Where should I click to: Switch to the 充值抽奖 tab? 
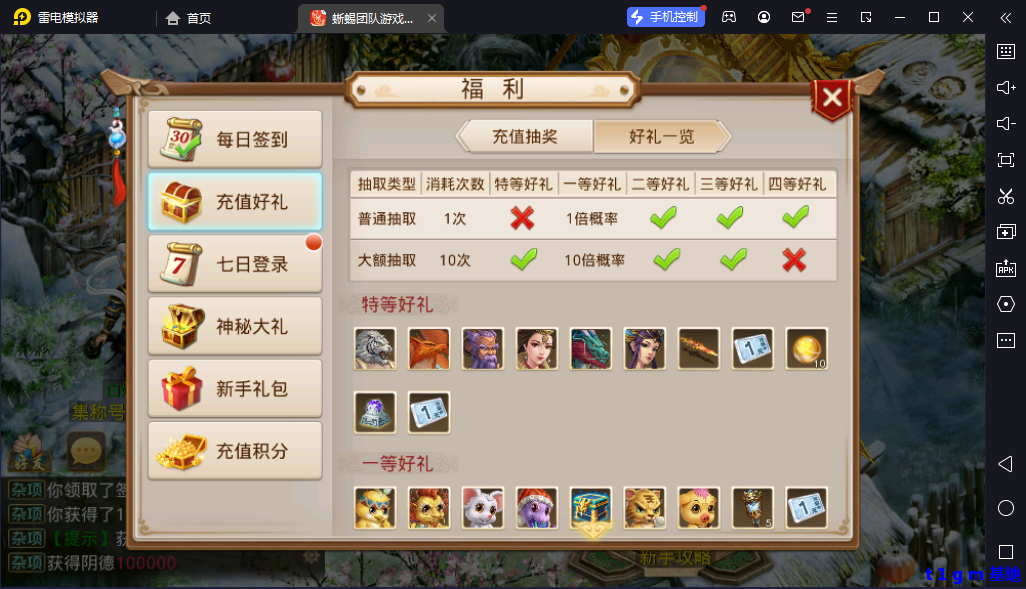524,137
